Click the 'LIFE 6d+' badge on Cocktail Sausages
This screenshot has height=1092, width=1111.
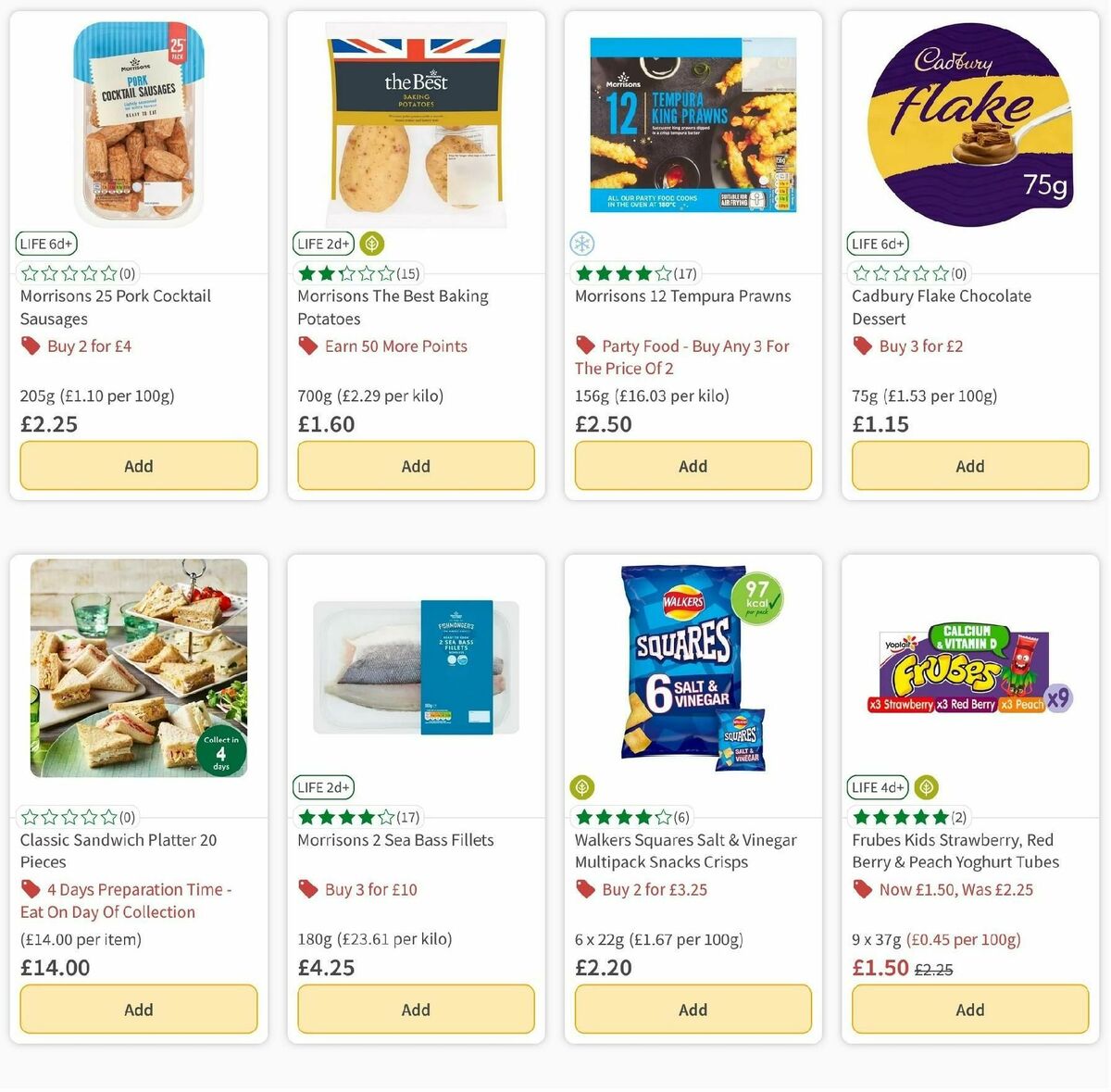point(45,244)
